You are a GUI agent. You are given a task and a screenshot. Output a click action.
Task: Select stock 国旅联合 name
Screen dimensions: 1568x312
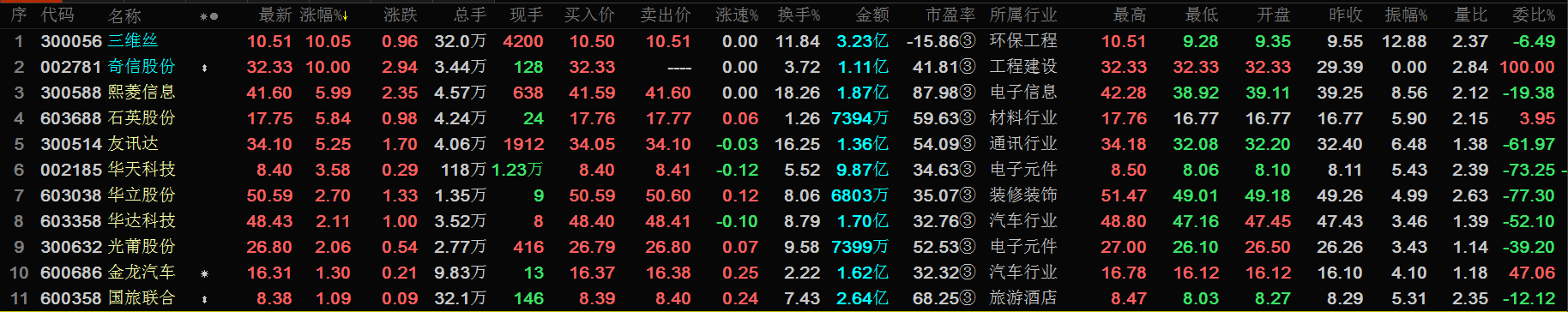point(142,297)
